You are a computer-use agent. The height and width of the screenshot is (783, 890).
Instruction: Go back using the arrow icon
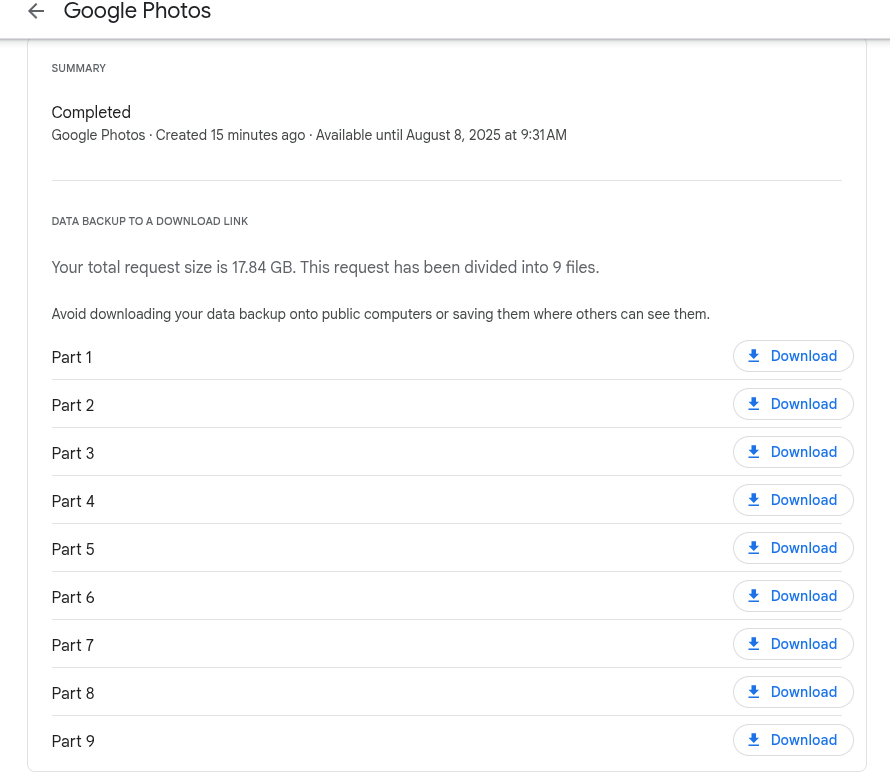coord(36,11)
